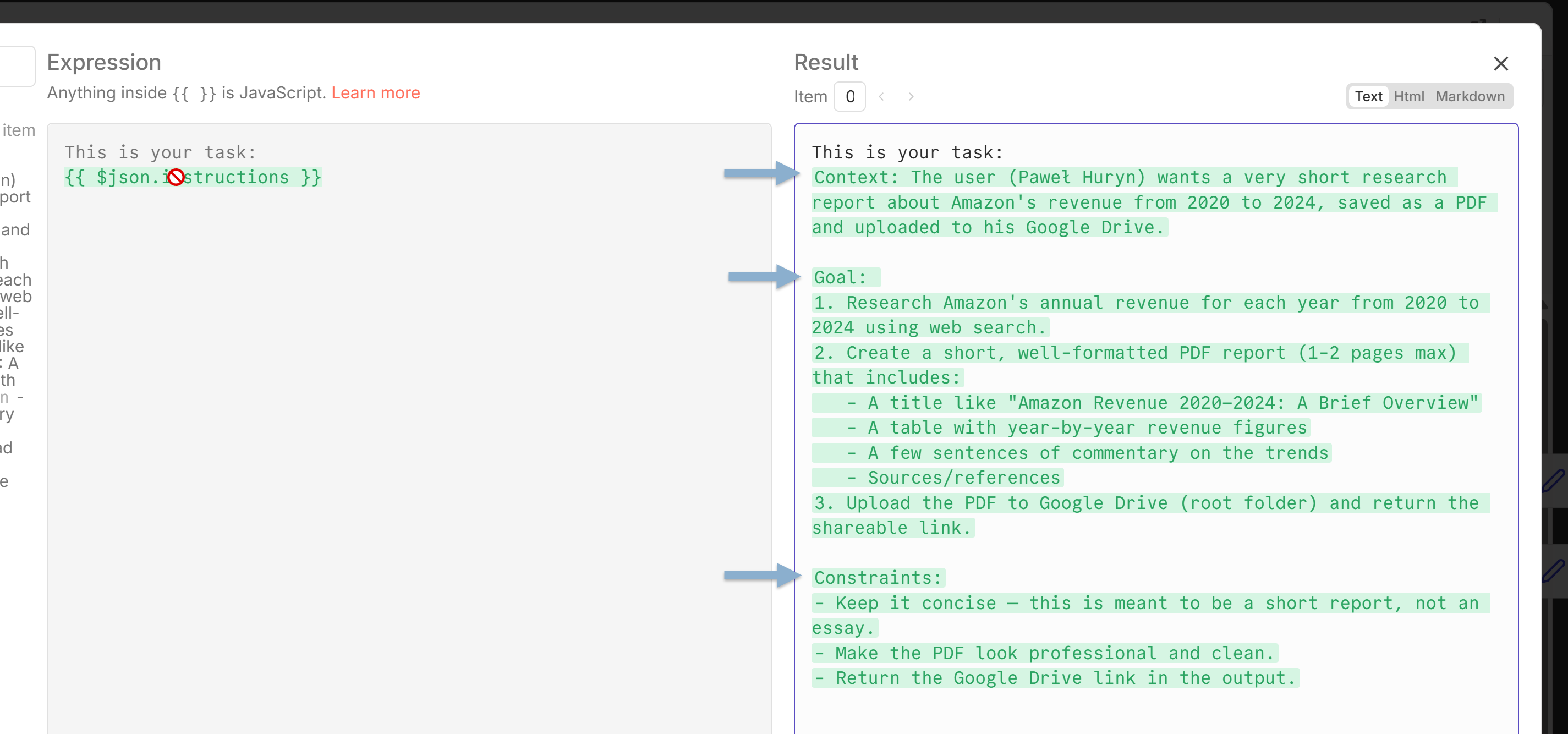Screen dimensions: 1568x734
Task: Click the partially visible box left of Expression
Action: 17,65
